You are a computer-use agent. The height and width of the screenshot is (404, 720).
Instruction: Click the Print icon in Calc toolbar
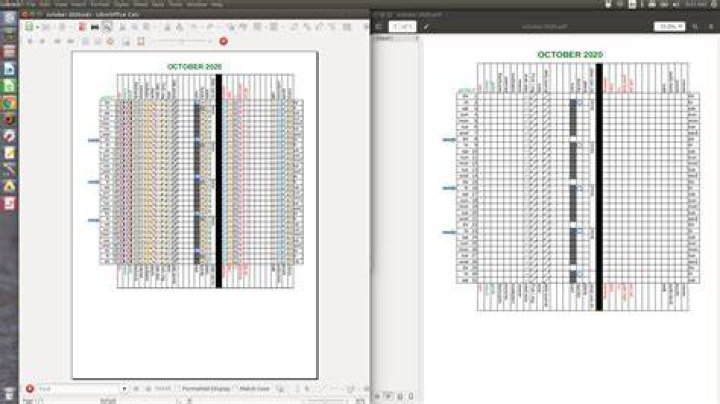95,27
